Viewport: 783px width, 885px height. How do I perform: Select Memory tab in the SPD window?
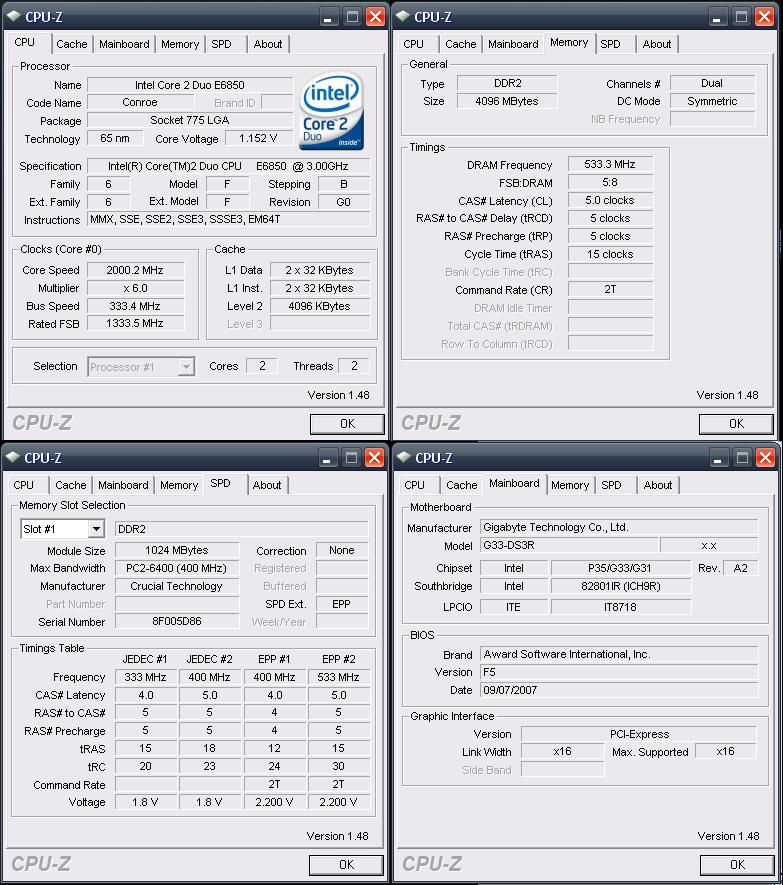click(179, 485)
